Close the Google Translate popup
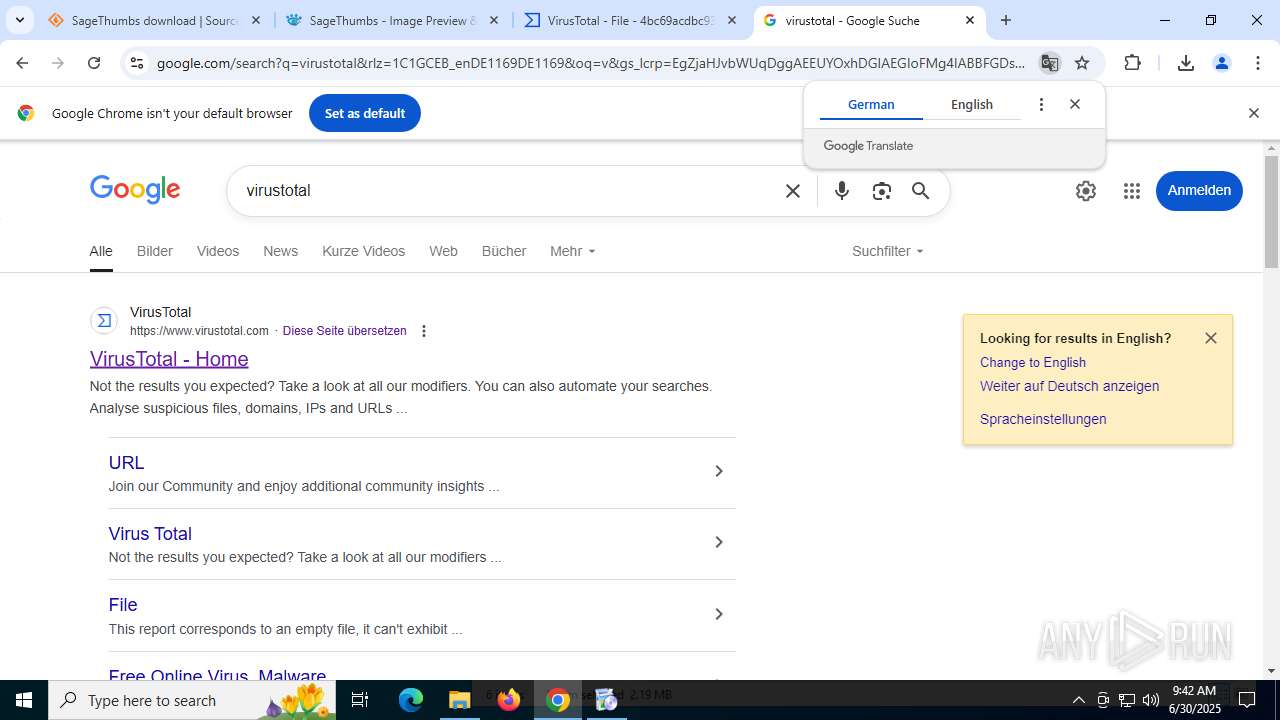 pos(1075,104)
